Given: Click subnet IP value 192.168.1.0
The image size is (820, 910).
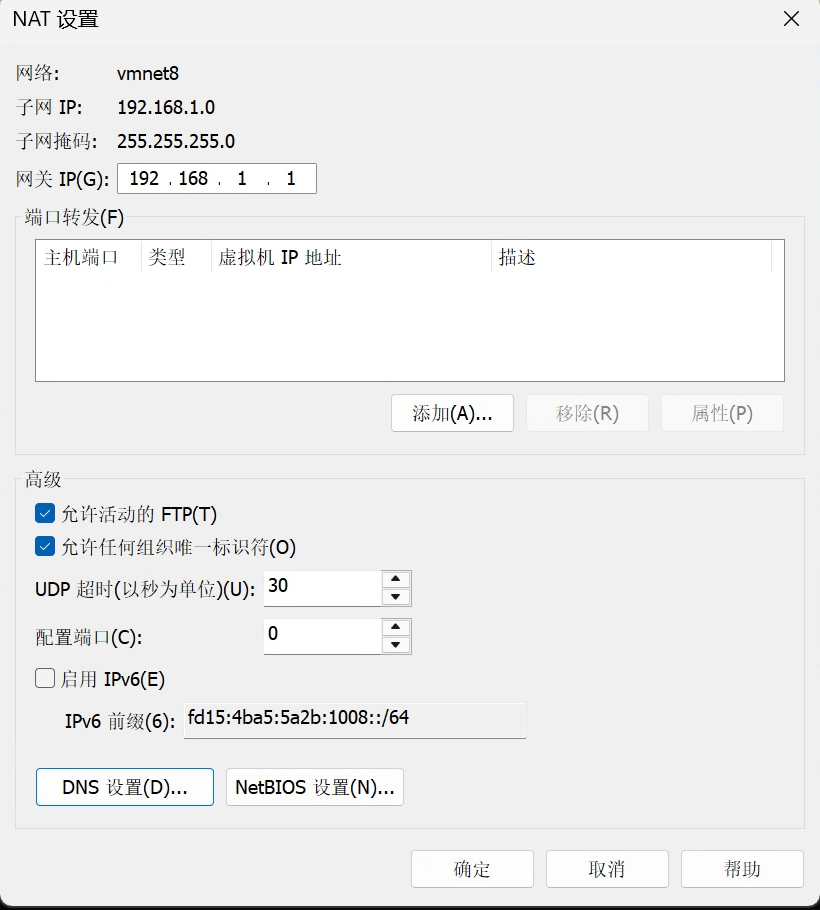Looking at the screenshot, I should (x=166, y=107).
